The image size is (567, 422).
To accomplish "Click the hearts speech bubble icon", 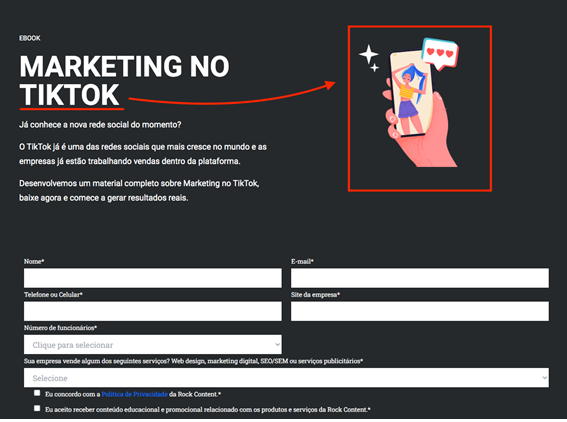I will [440, 54].
